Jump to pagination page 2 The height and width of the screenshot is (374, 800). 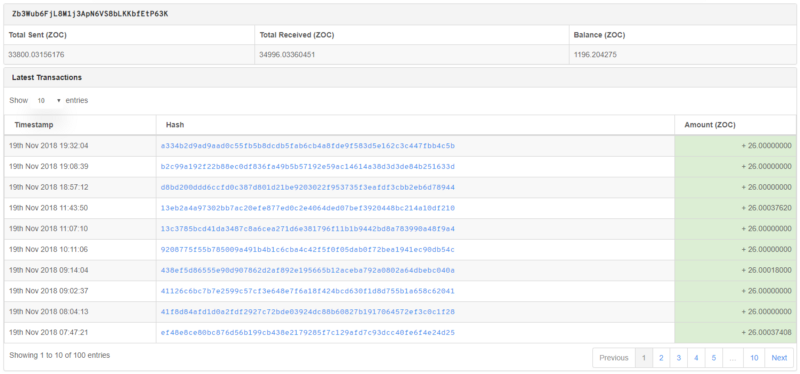(x=661, y=358)
